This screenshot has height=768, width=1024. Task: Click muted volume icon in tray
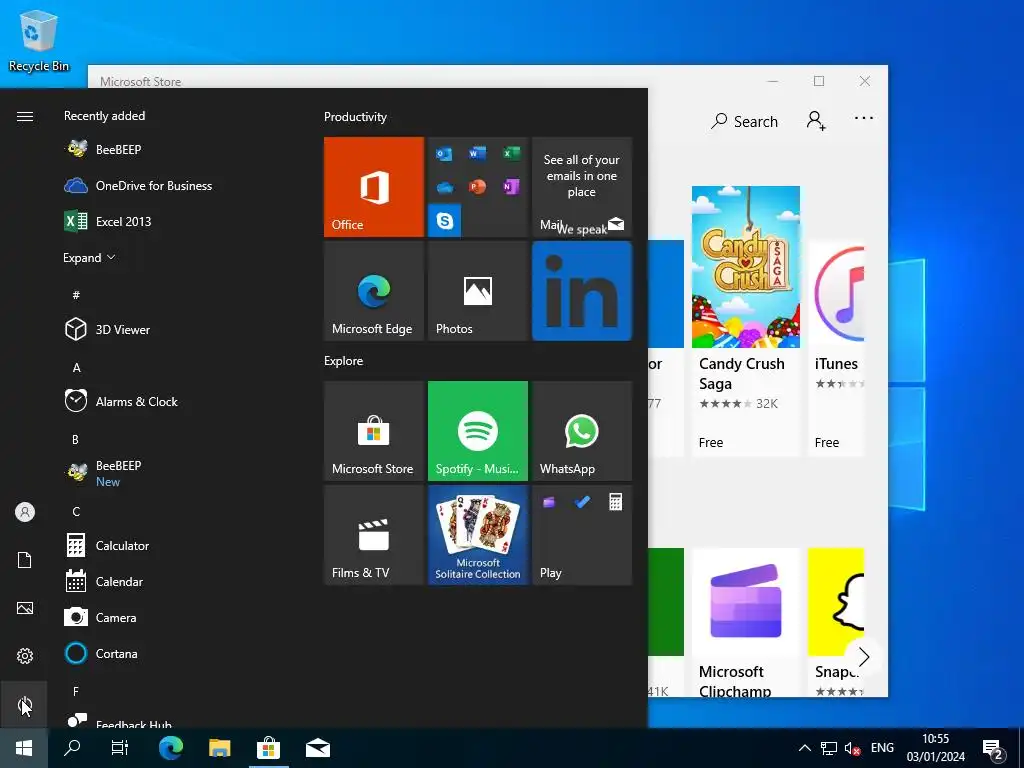point(852,748)
